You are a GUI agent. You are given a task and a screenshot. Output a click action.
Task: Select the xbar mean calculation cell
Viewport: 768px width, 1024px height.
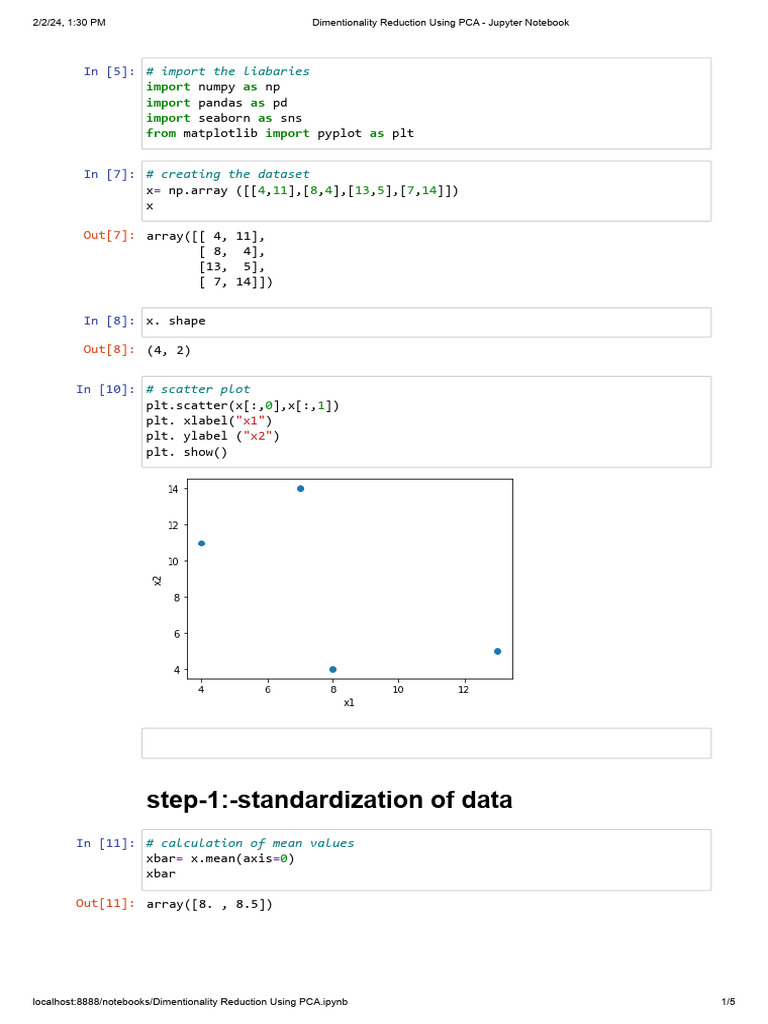coord(426,859)
